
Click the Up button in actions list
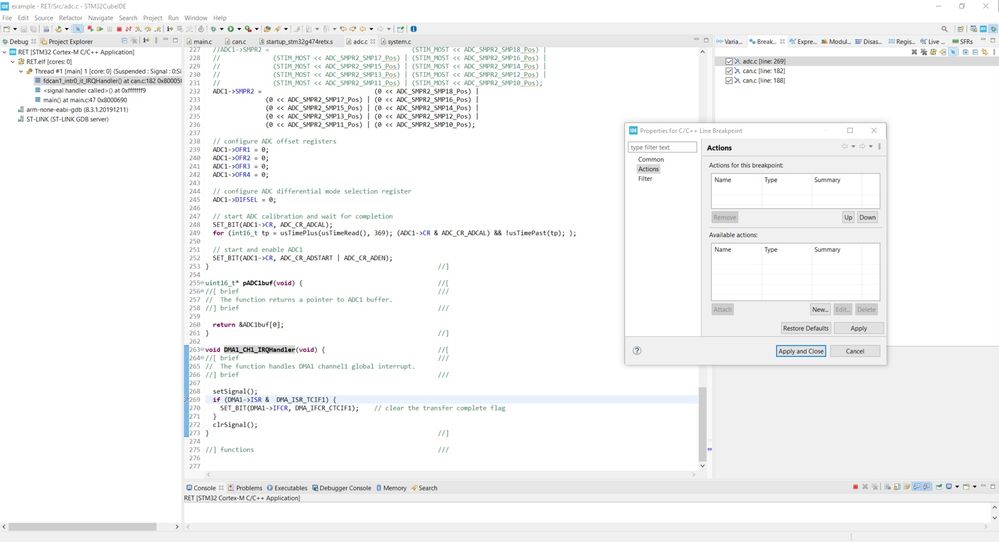point(848,217)
